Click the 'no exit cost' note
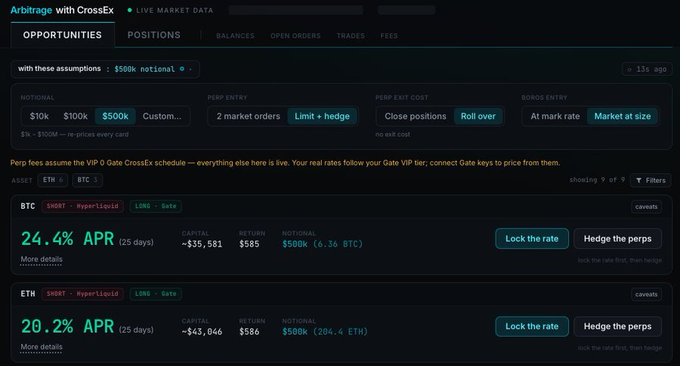 (392, 134)
